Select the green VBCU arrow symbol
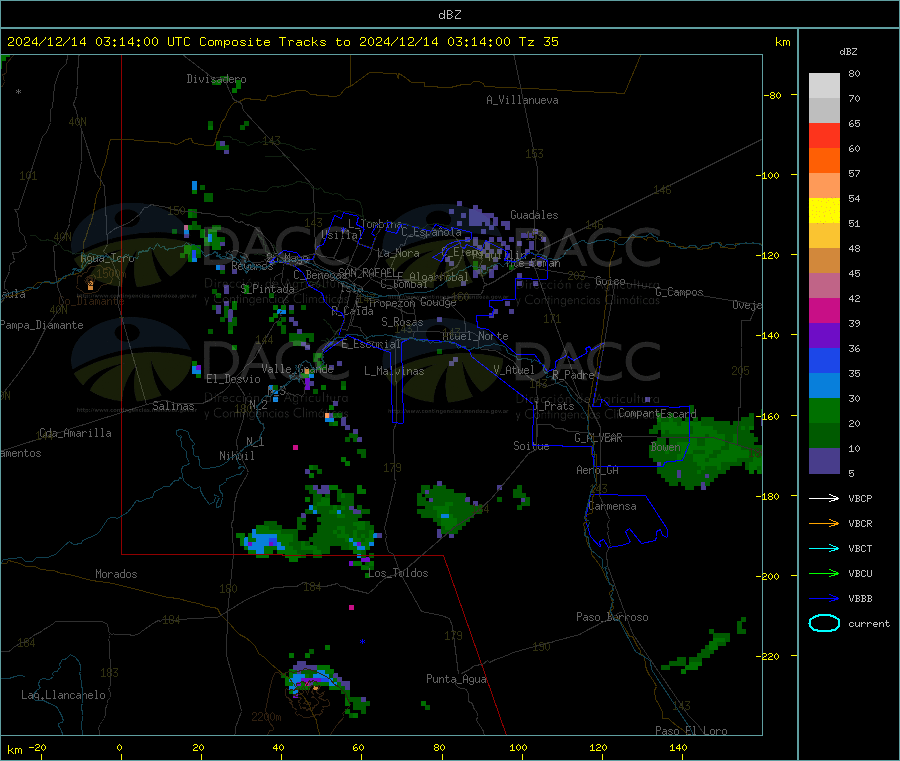Image resolution: width=900 pixels, height=761 pixels. tap(824, 573)
